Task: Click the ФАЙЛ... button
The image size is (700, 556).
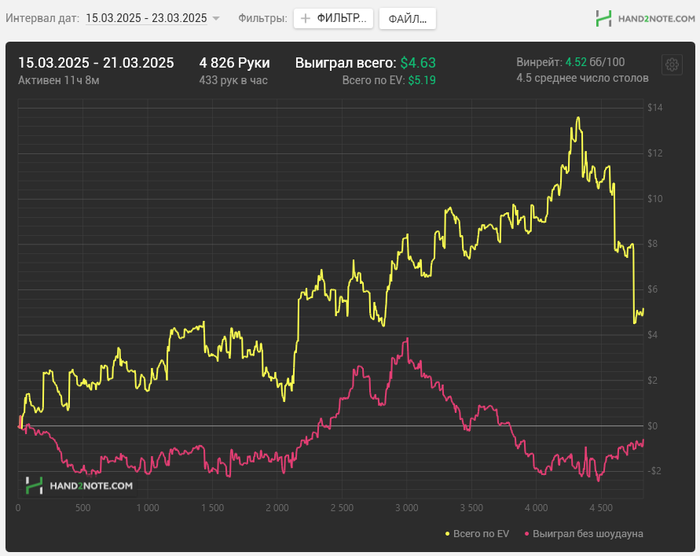Action: tap(407, 19)
